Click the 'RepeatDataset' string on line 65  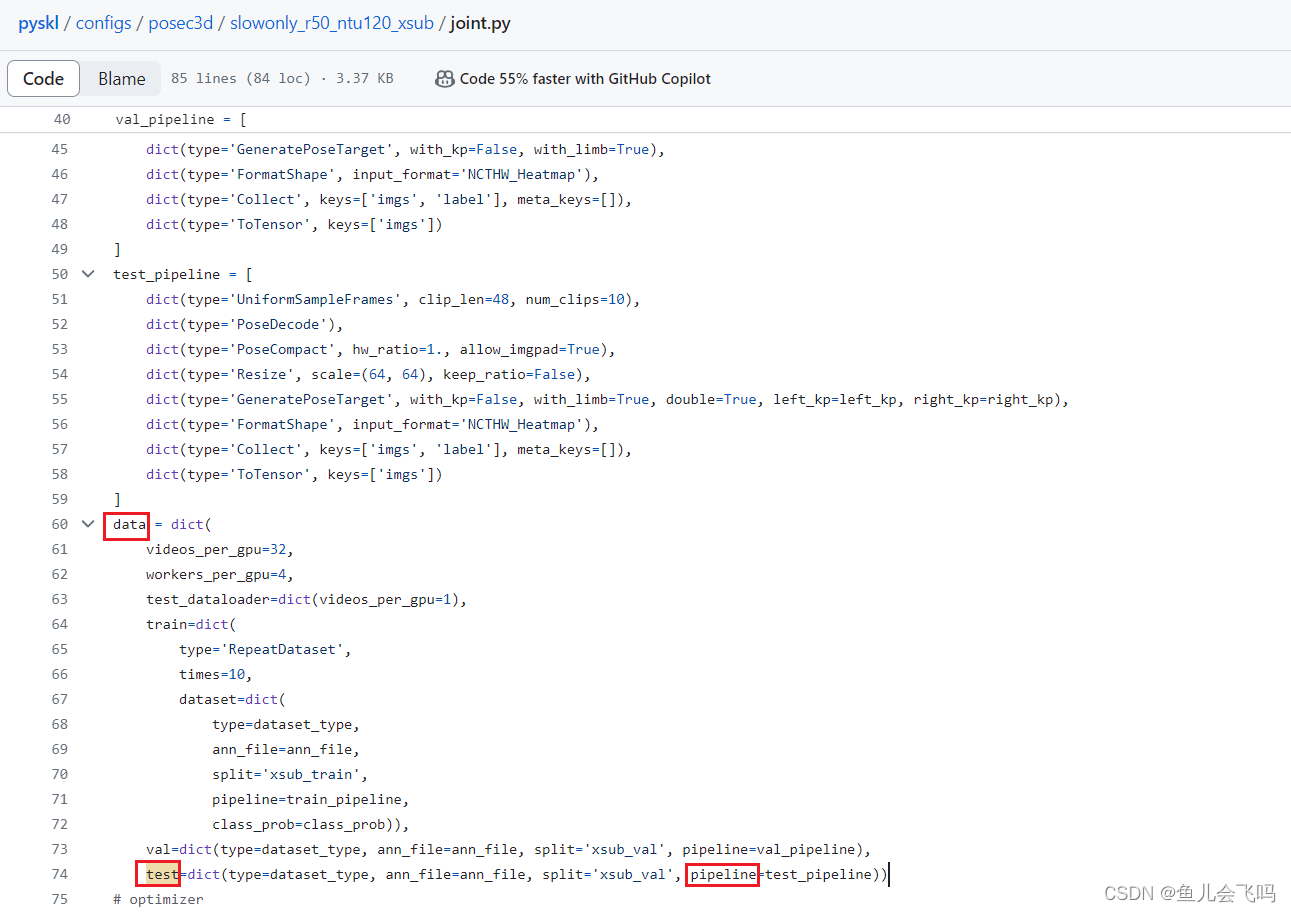click(283, 649)
